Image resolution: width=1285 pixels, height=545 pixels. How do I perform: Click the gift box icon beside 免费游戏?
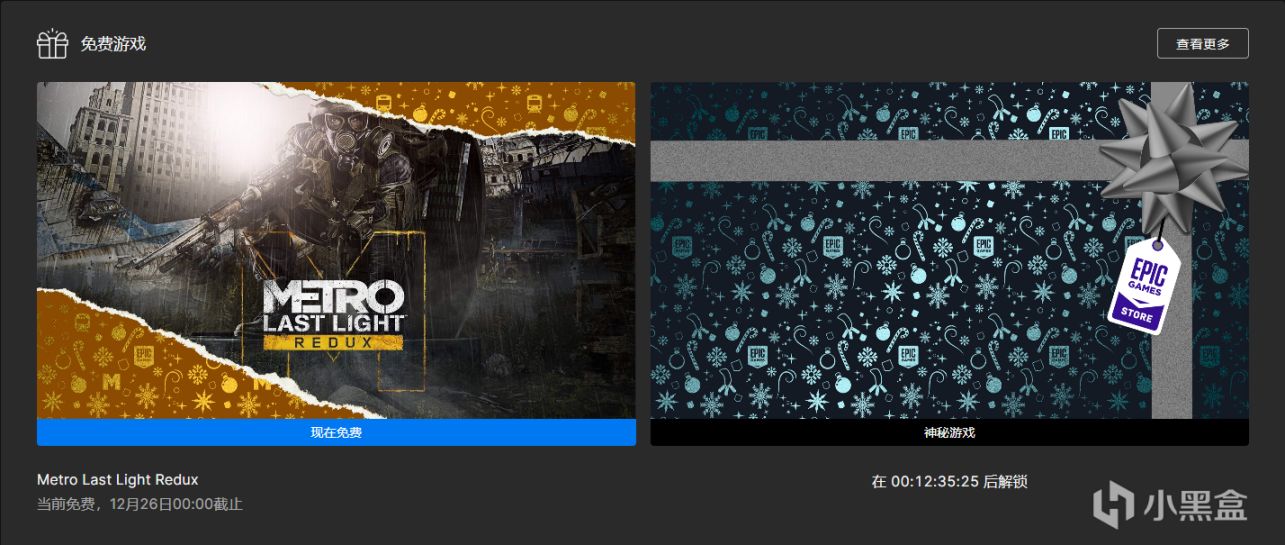[x=52, y=44]
